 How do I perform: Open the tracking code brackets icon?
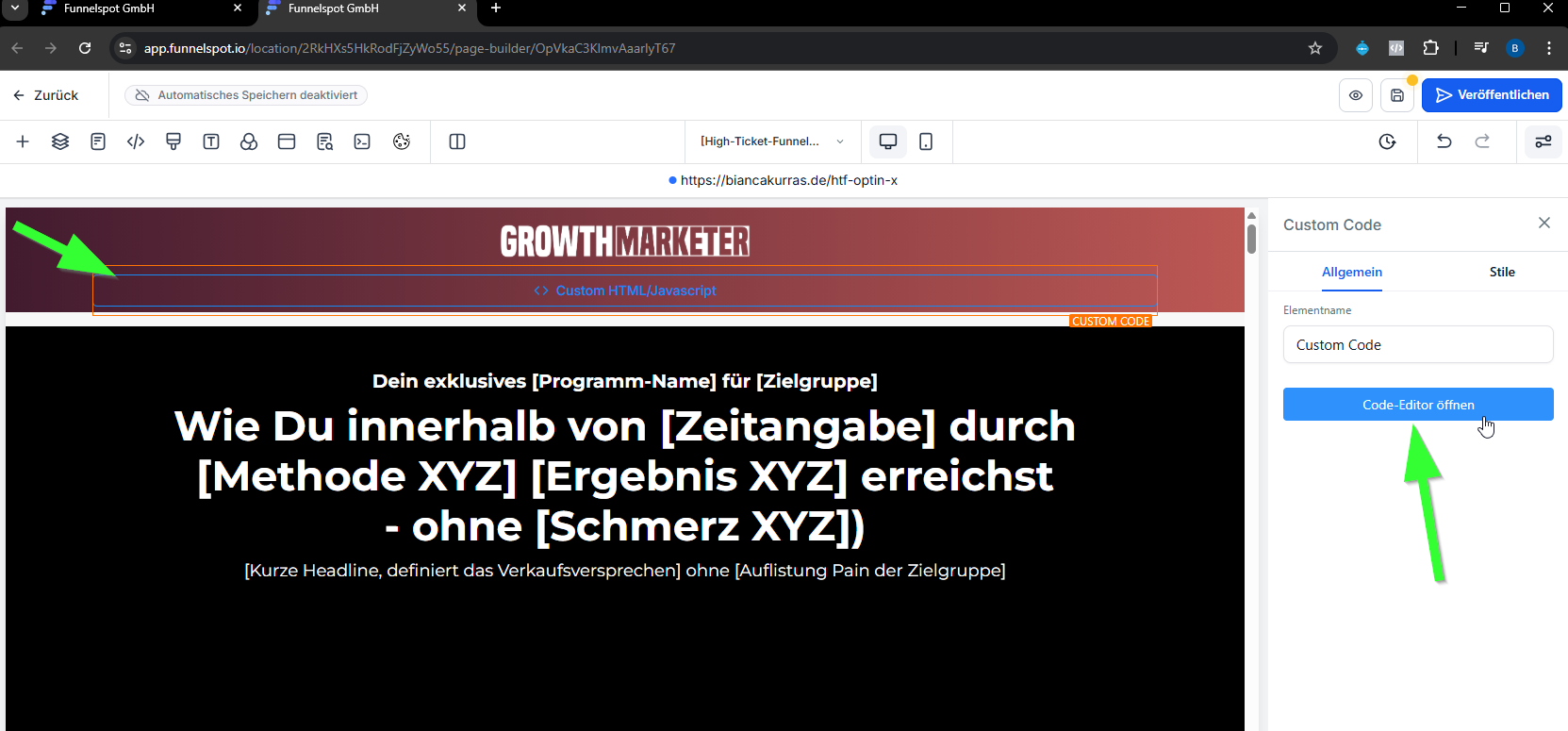tap(136, 141)
